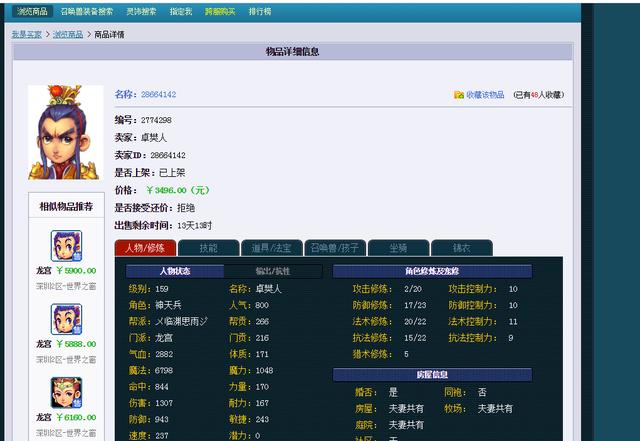Click the ￥5888.00 recommended price
The height and width of the screenshot is (441, 640).
[76, 344]
